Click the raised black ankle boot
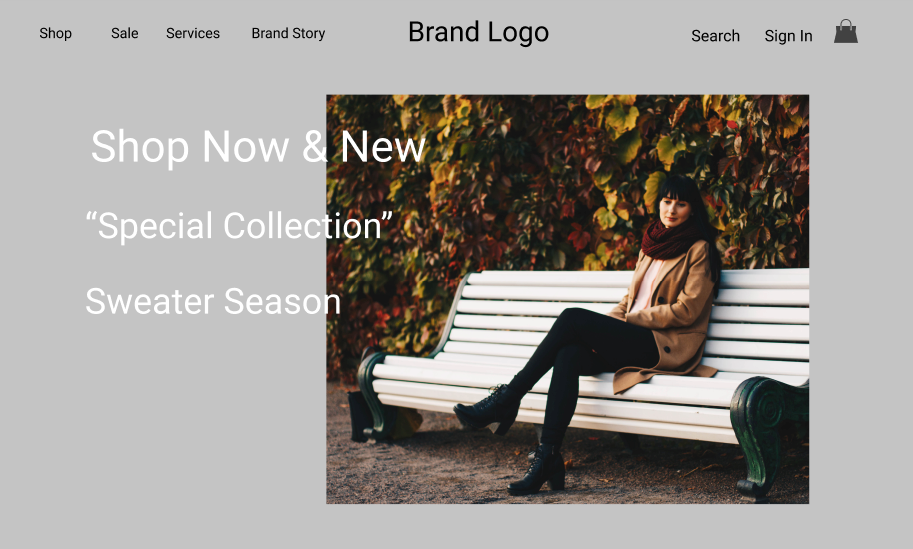This screenshot has width=913, height=549. [x=488, y=410]
